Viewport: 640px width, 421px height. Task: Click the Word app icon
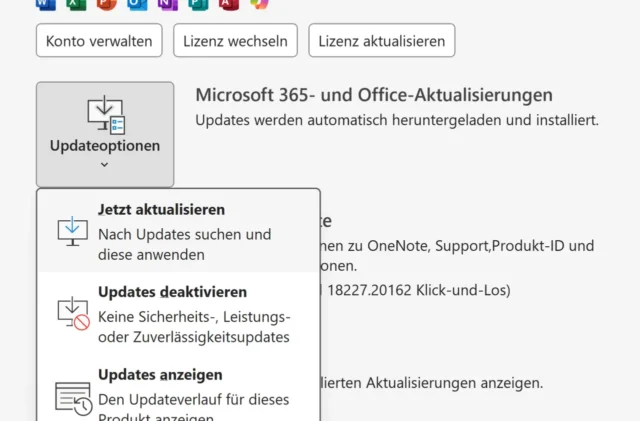(46, 4)
